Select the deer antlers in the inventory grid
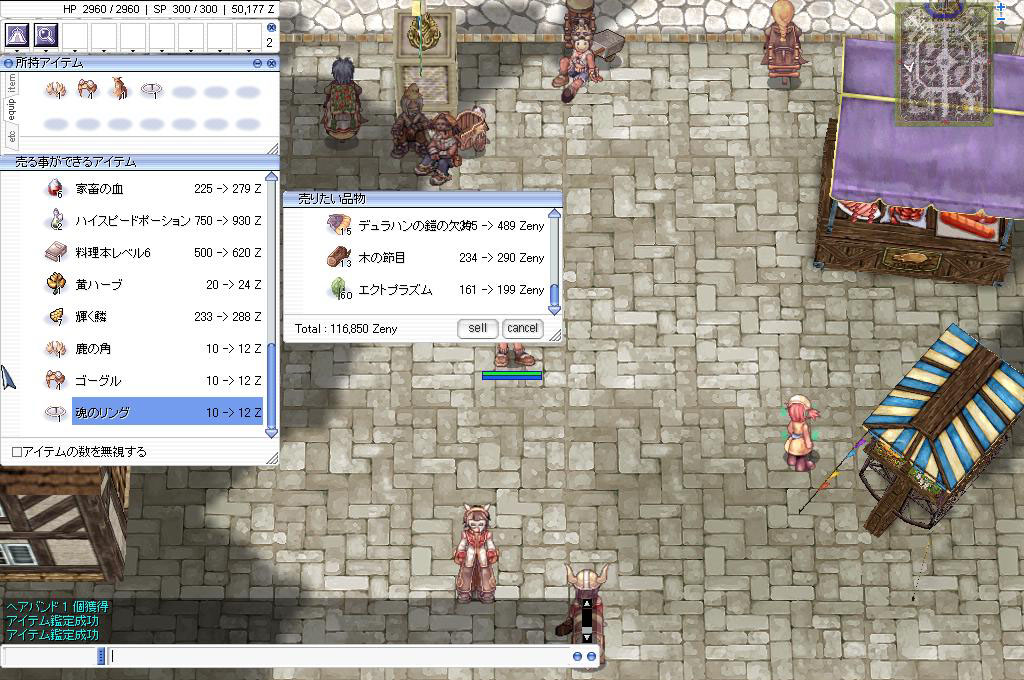Screen dimensions: 1024x680 tap(56, 89)
